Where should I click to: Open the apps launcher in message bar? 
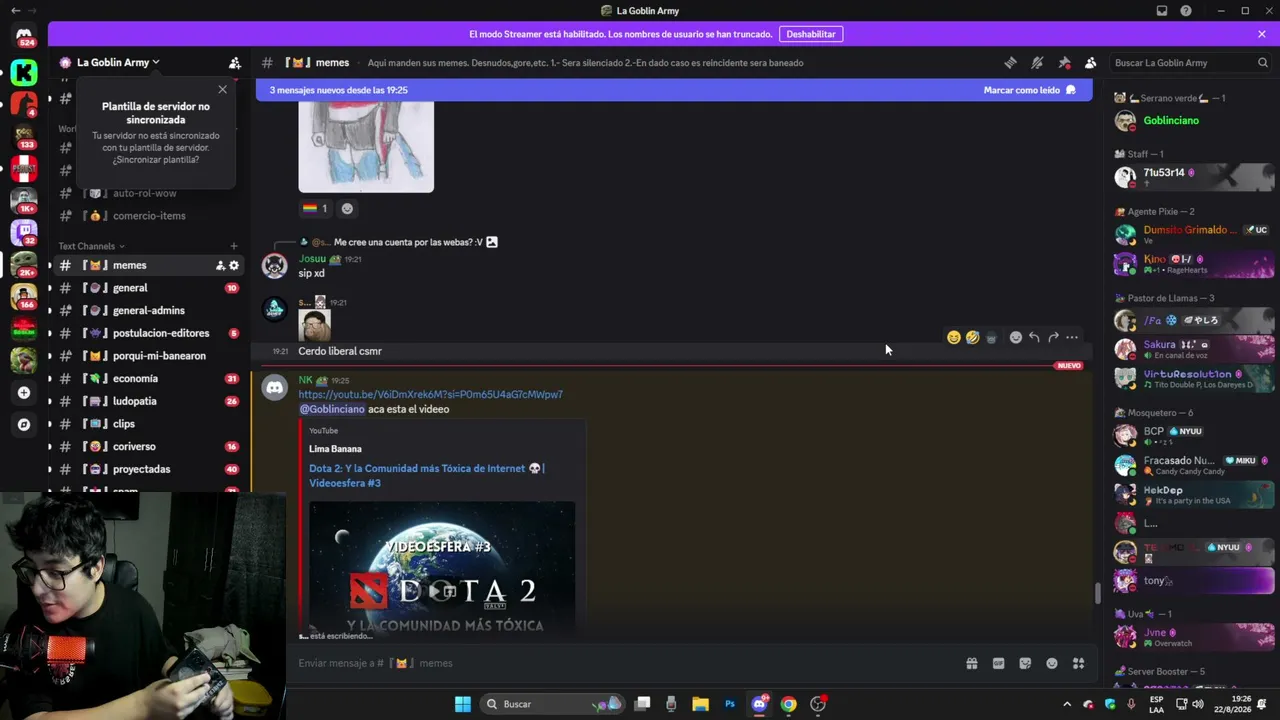[x=1079, y=663]
